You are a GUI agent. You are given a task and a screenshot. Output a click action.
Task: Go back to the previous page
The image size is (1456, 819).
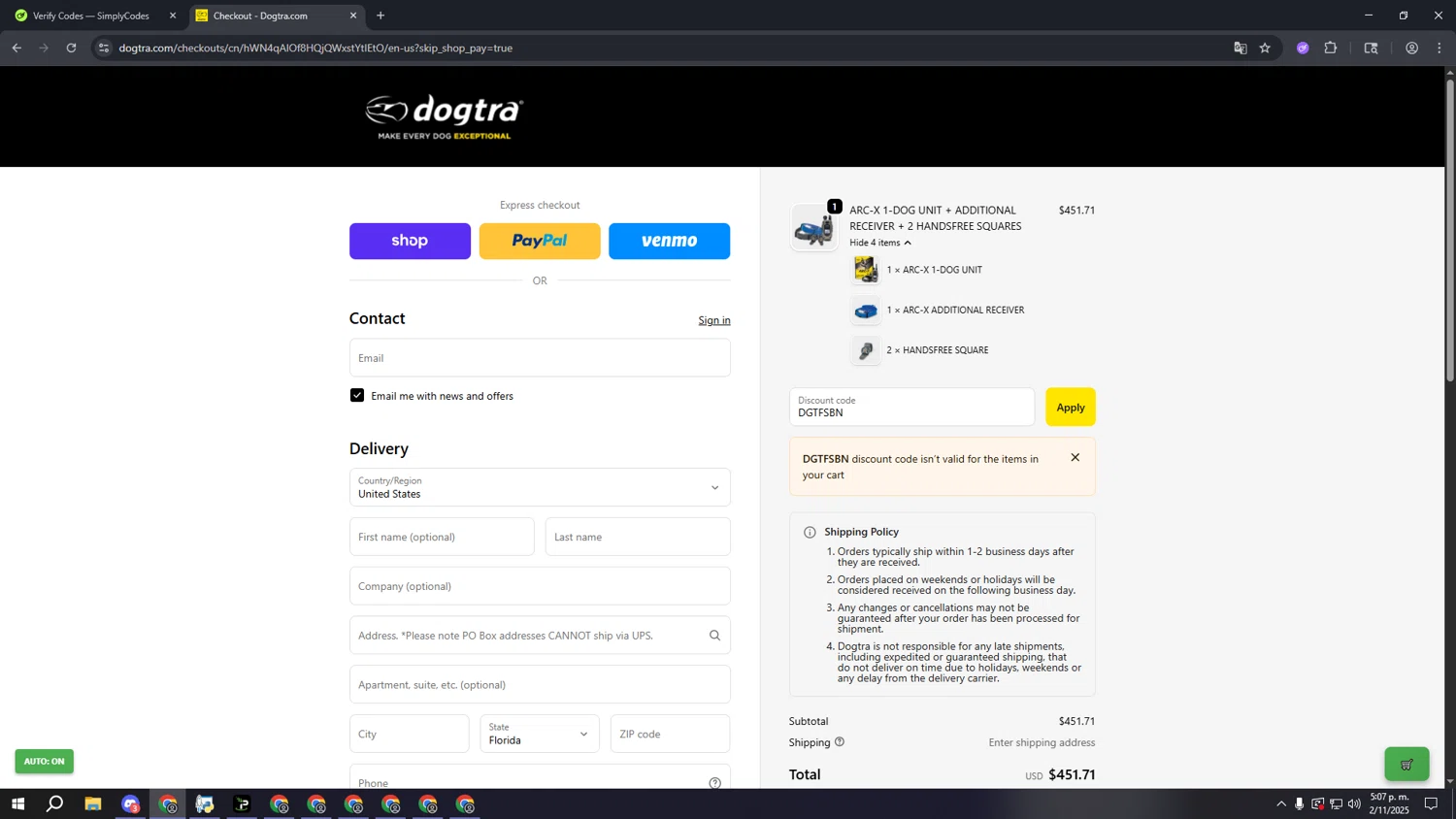[17, 48]
